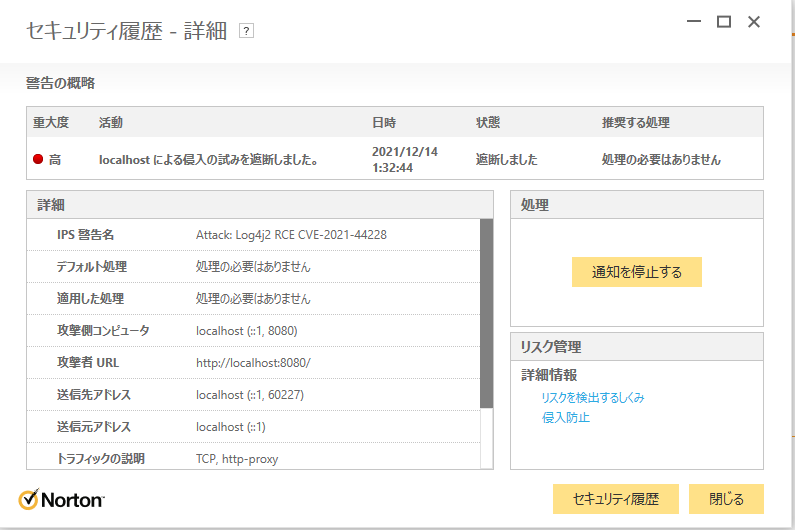Image resolution: width=795 pixels, height=530 pixels.
Task: Click the help question mark icon
Action: pos(247,31)
